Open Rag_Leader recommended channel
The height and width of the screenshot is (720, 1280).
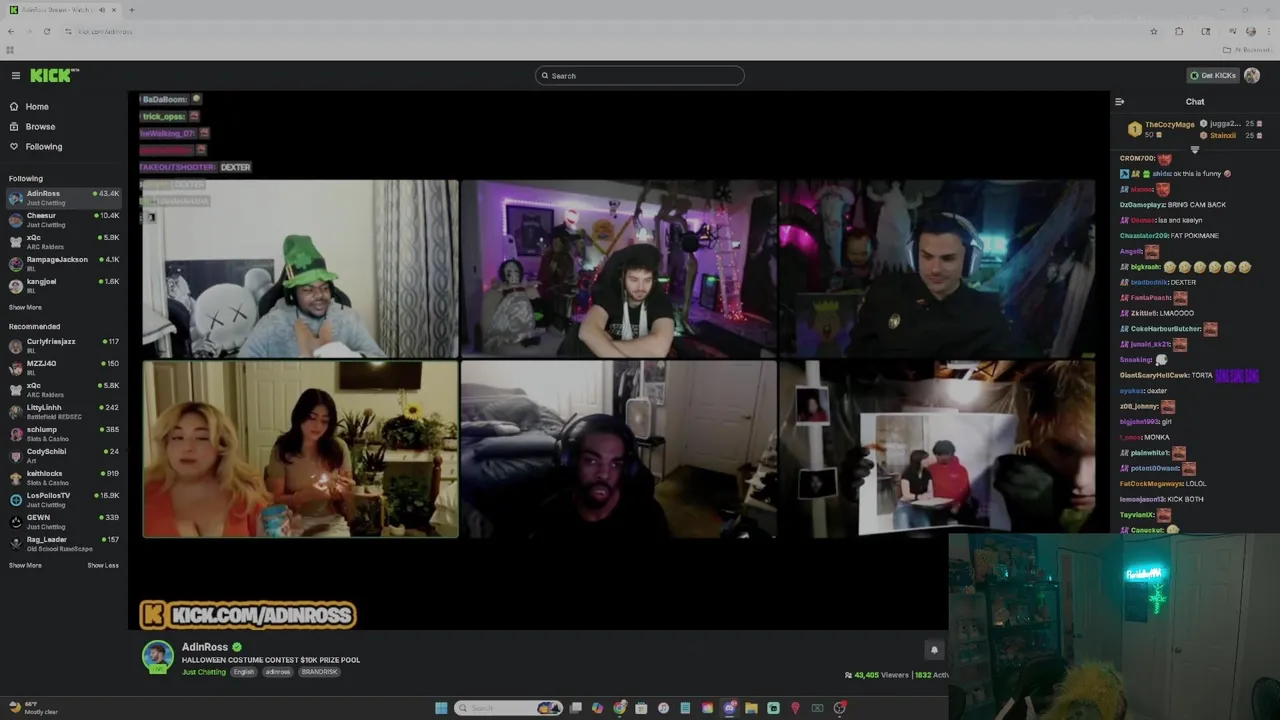63,544
